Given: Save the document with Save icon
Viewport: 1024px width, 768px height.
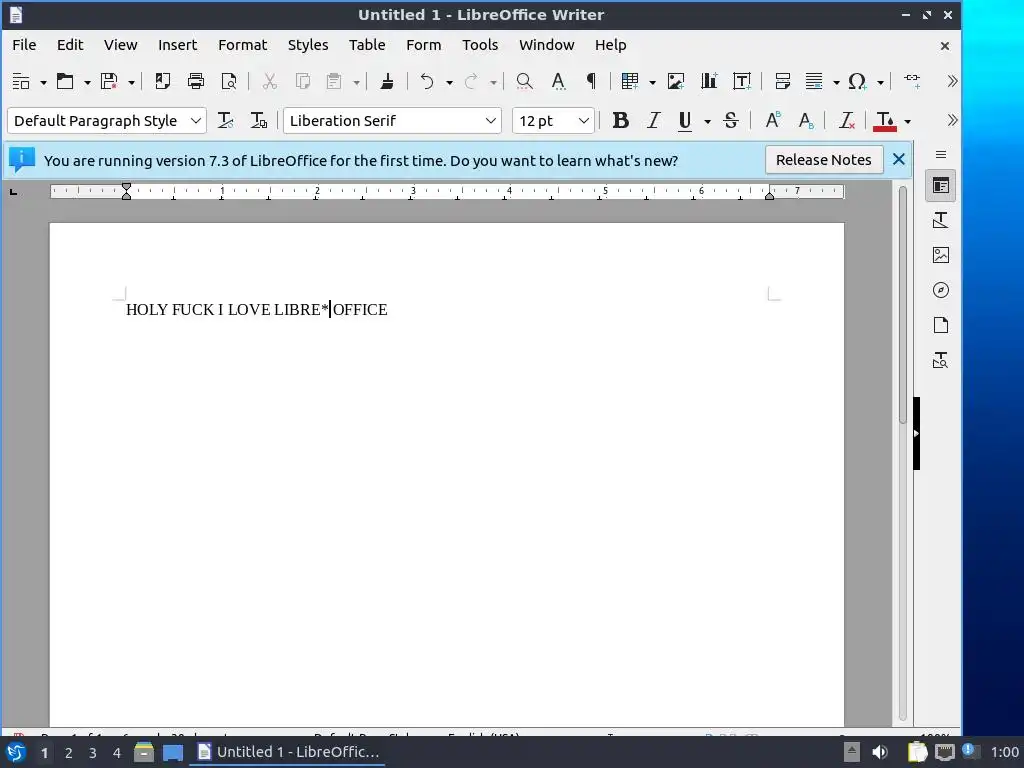Looking at the screenshot, I should pos(109,81).
